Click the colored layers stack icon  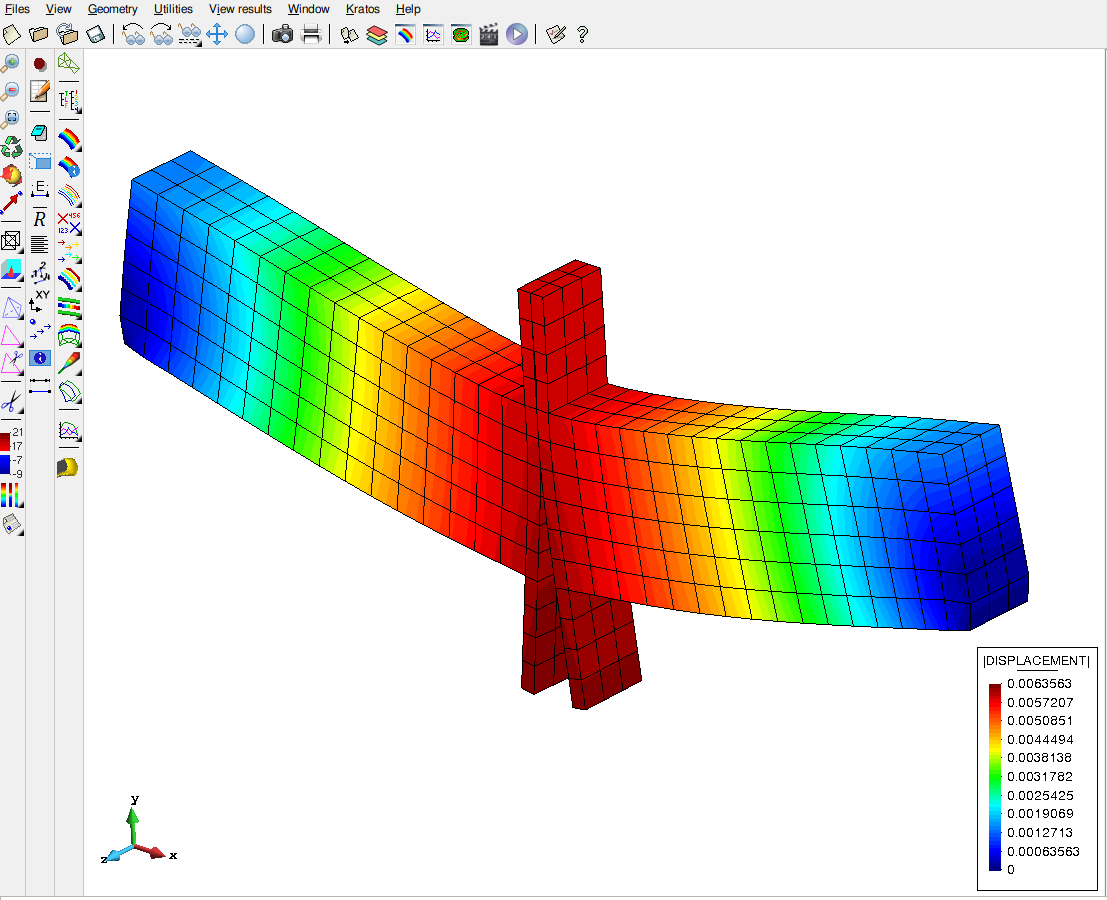coord(377,35)
